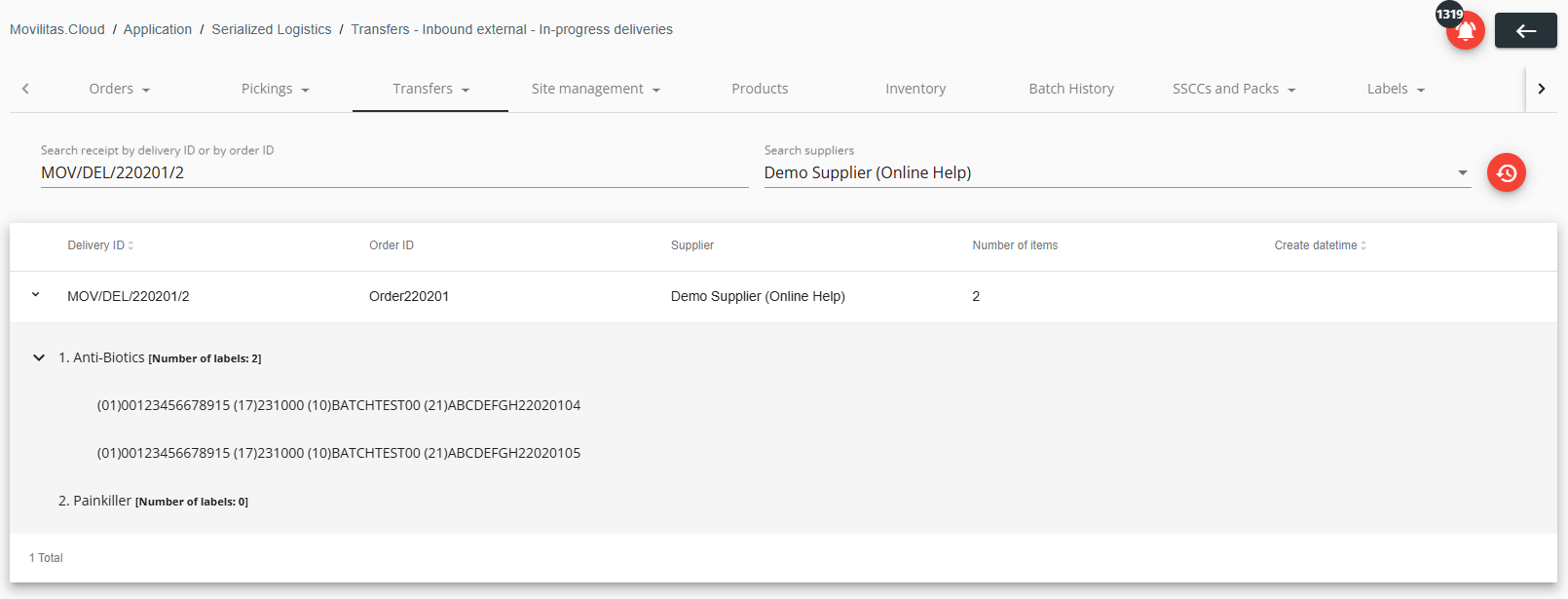Click the red history reset icon
The height and width of the screenshot is (599, 1568).
[x=1507, y=172]
